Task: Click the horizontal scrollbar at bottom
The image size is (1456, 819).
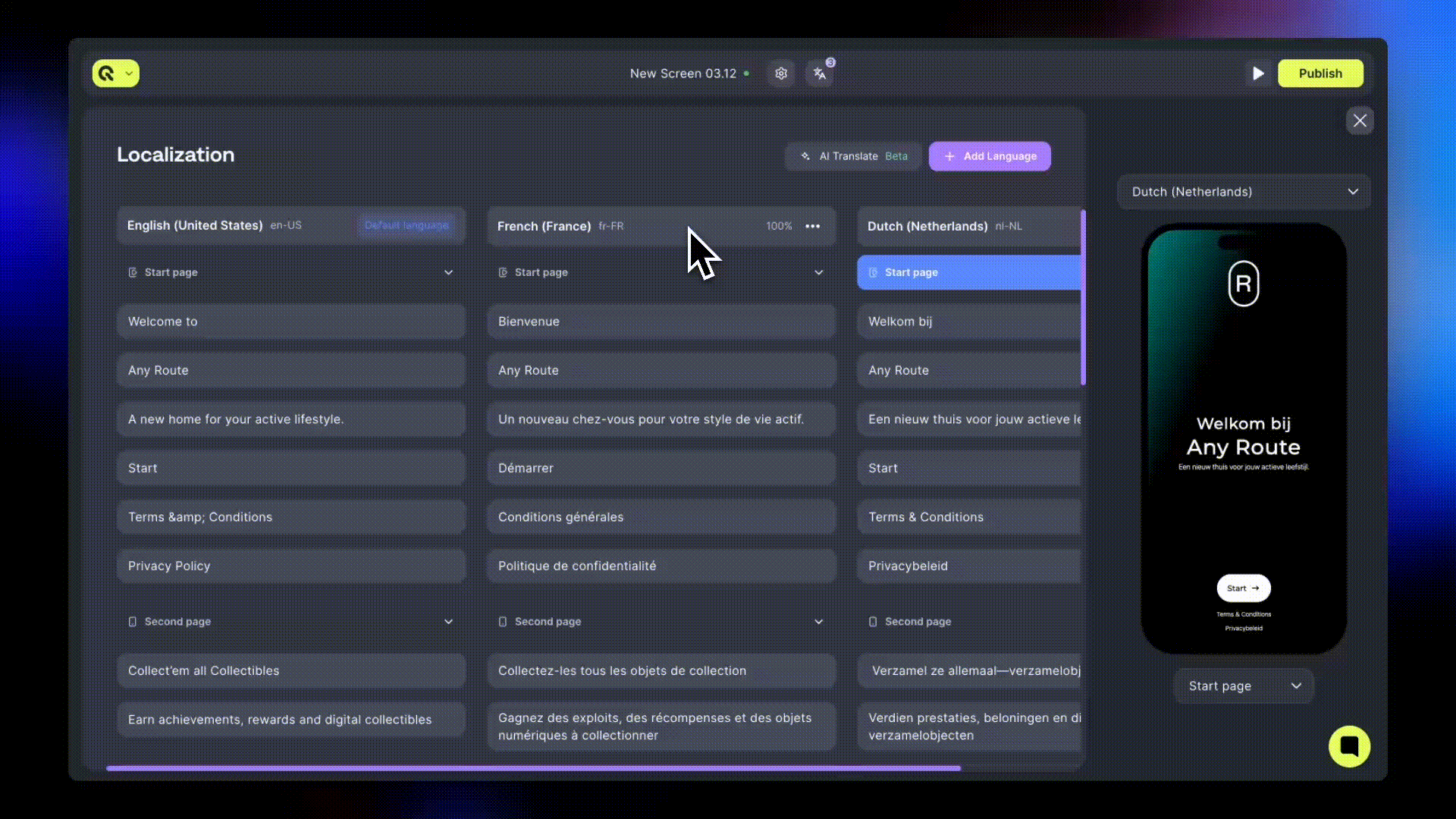Action: [x=533, y=768]
